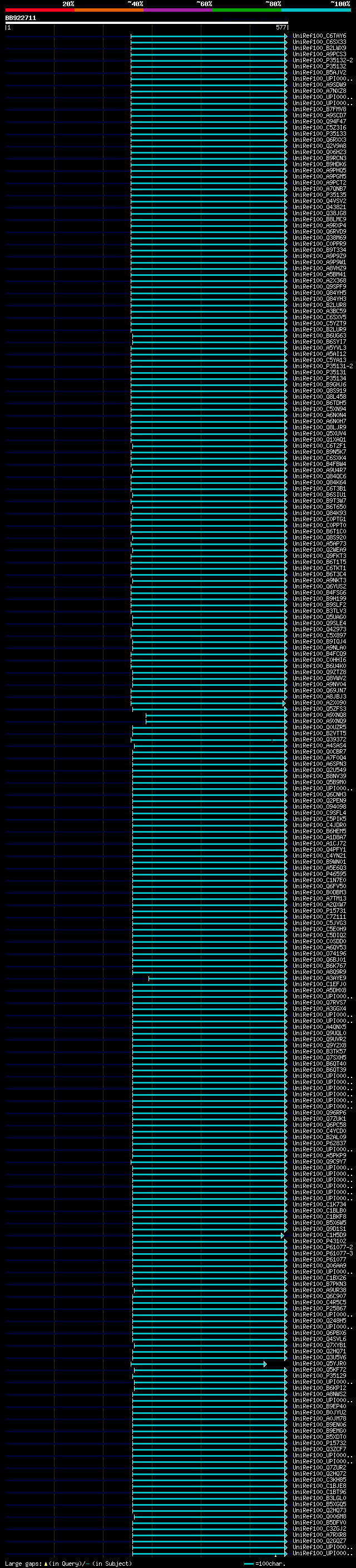Select the UniRef100_P61077-3 label
The width and height of the screenshot is (356, 1568).
click(x=323, y=1253)
